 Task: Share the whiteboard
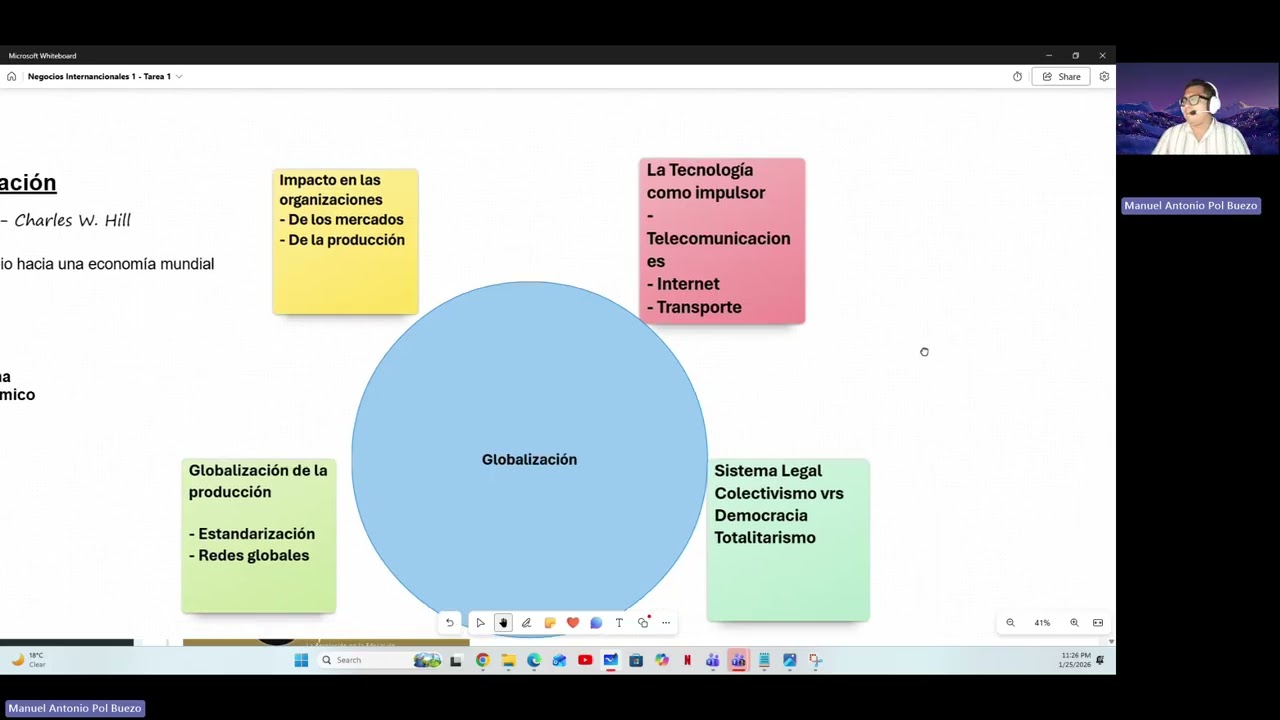point(1062,77)
